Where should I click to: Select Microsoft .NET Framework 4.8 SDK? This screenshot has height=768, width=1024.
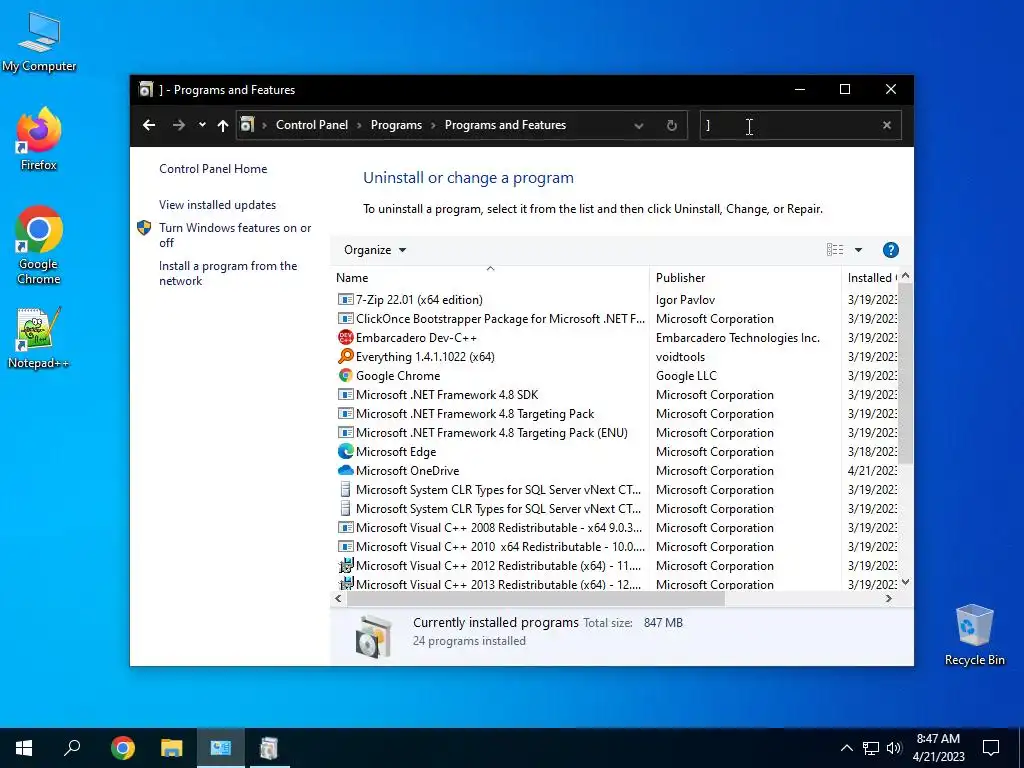coord(447,394)
